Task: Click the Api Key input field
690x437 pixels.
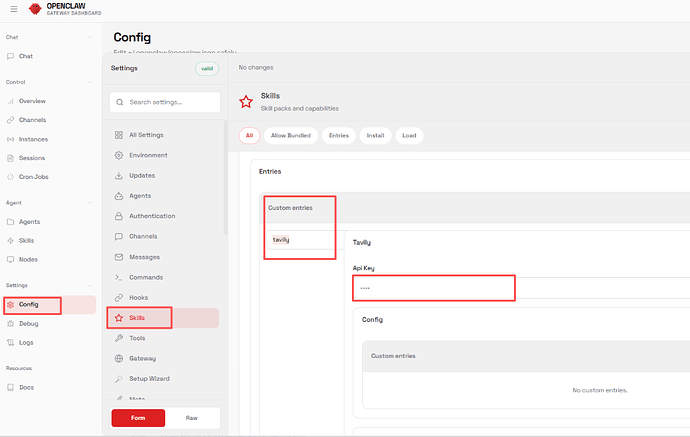Action: [x=521, y=288]
